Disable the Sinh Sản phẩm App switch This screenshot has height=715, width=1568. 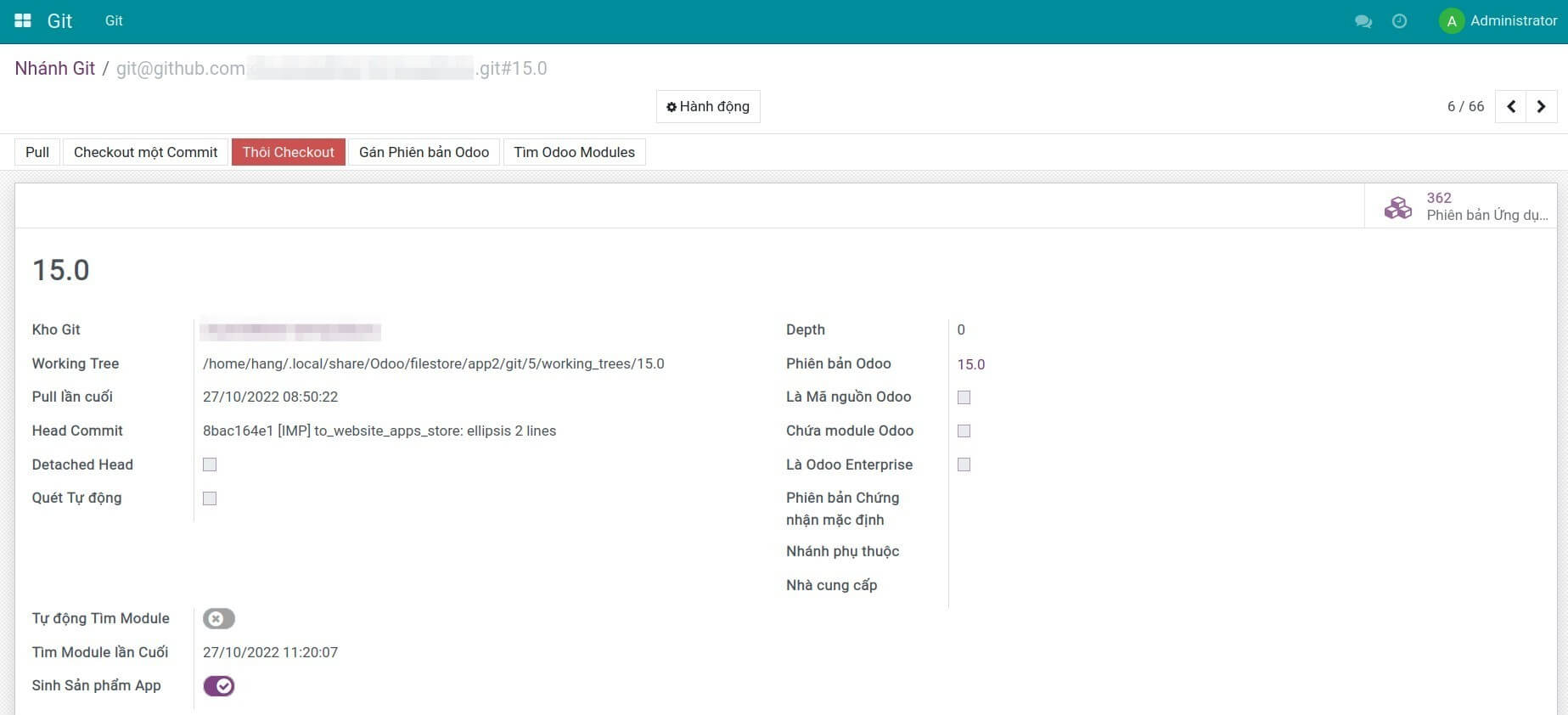pos(218,686)
